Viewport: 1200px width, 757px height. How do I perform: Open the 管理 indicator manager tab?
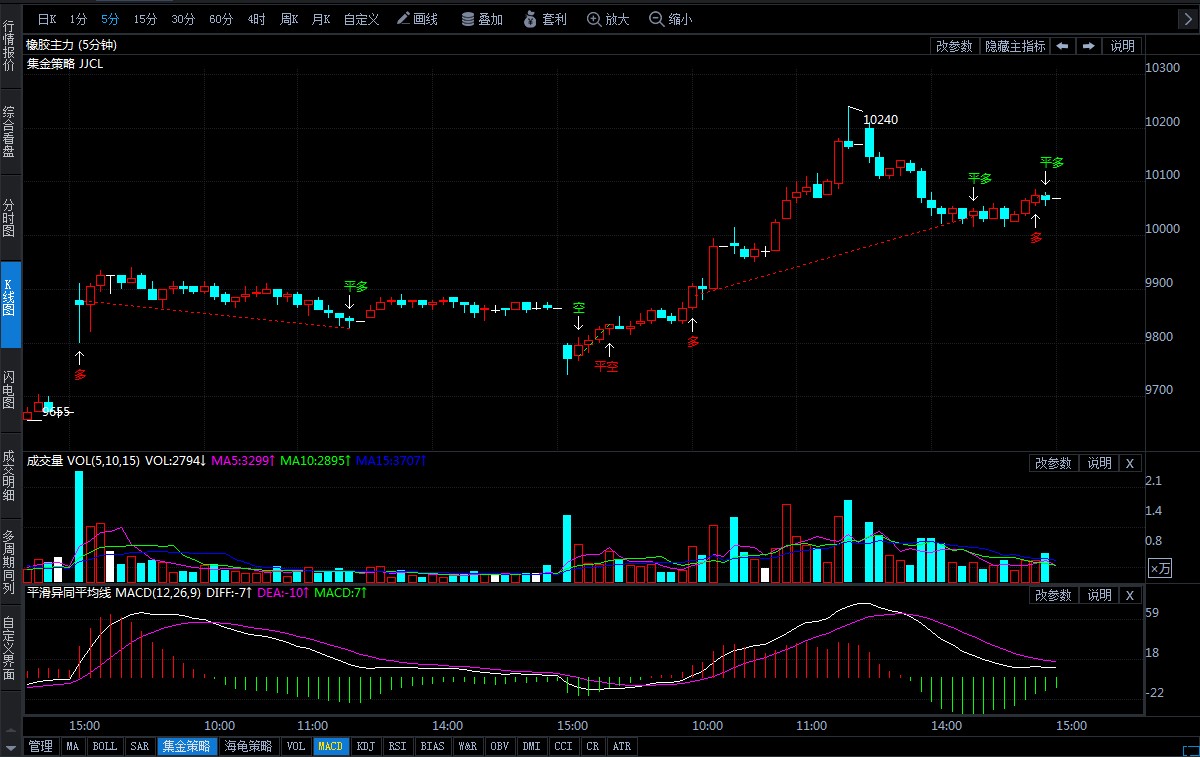coord(40,746)
